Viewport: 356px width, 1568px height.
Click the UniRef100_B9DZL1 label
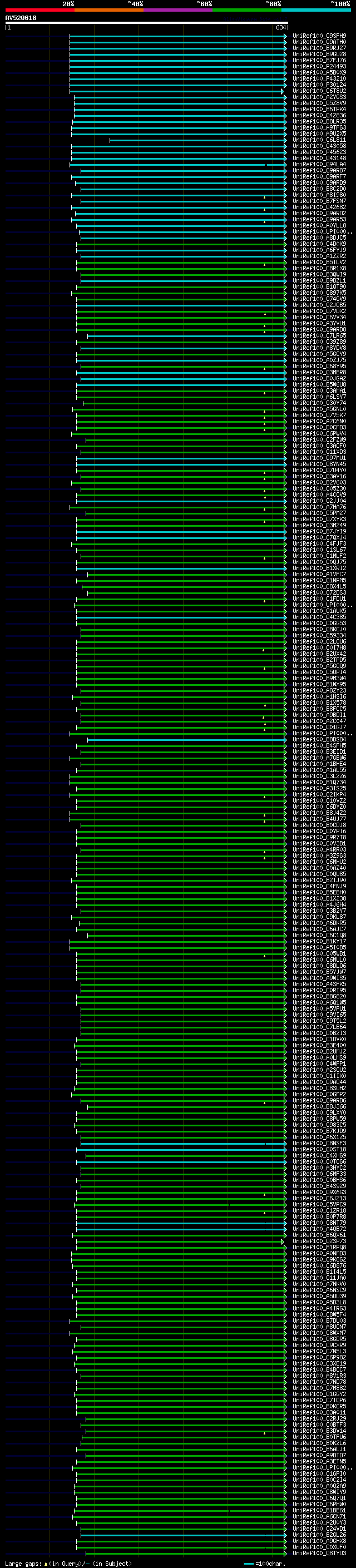319,280
